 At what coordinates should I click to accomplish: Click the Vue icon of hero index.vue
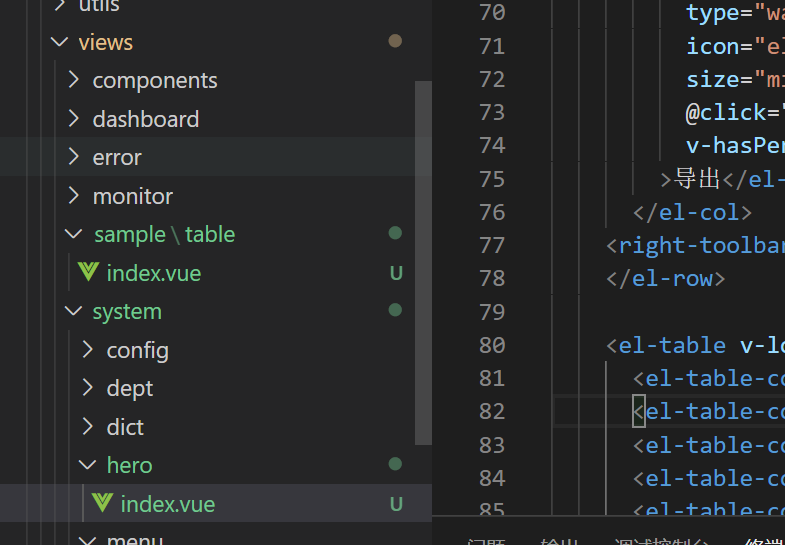click(x=102, y=503)
